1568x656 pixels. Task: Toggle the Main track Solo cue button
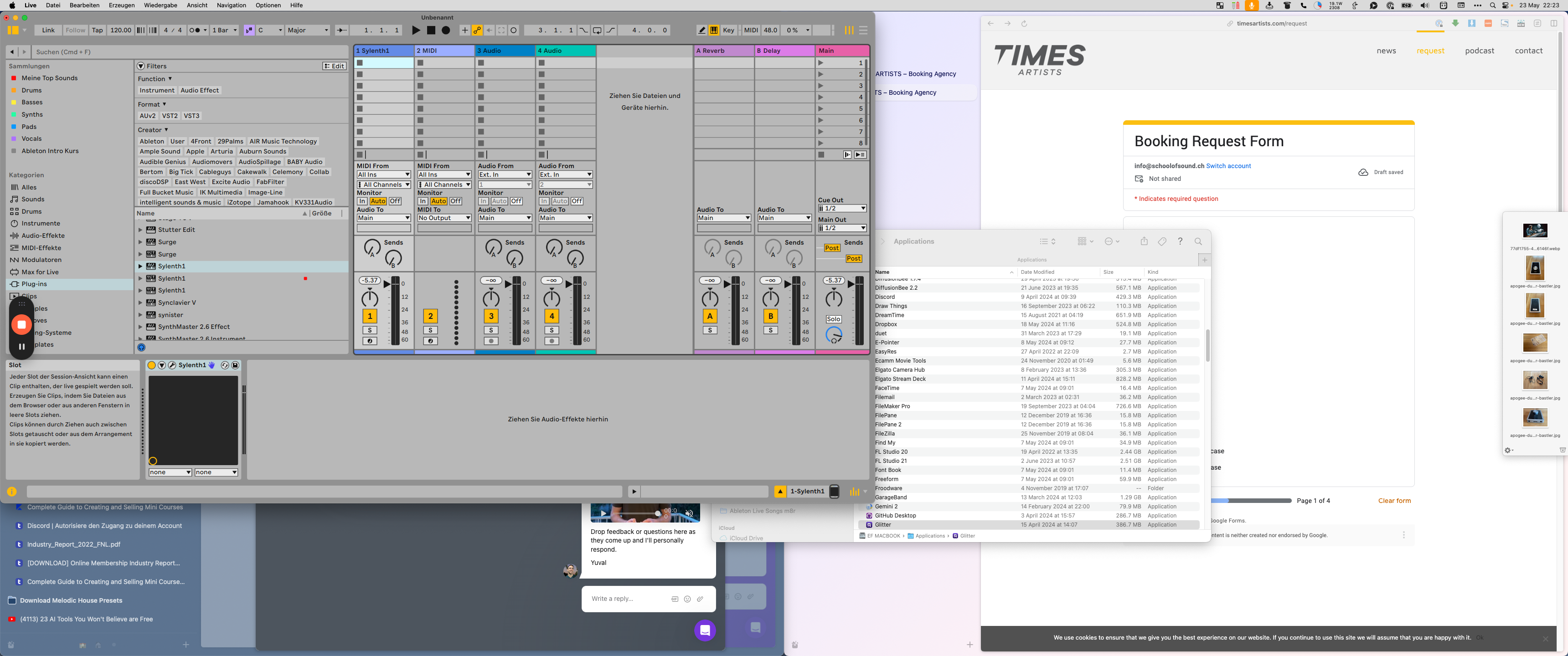[x=833, y=319]
